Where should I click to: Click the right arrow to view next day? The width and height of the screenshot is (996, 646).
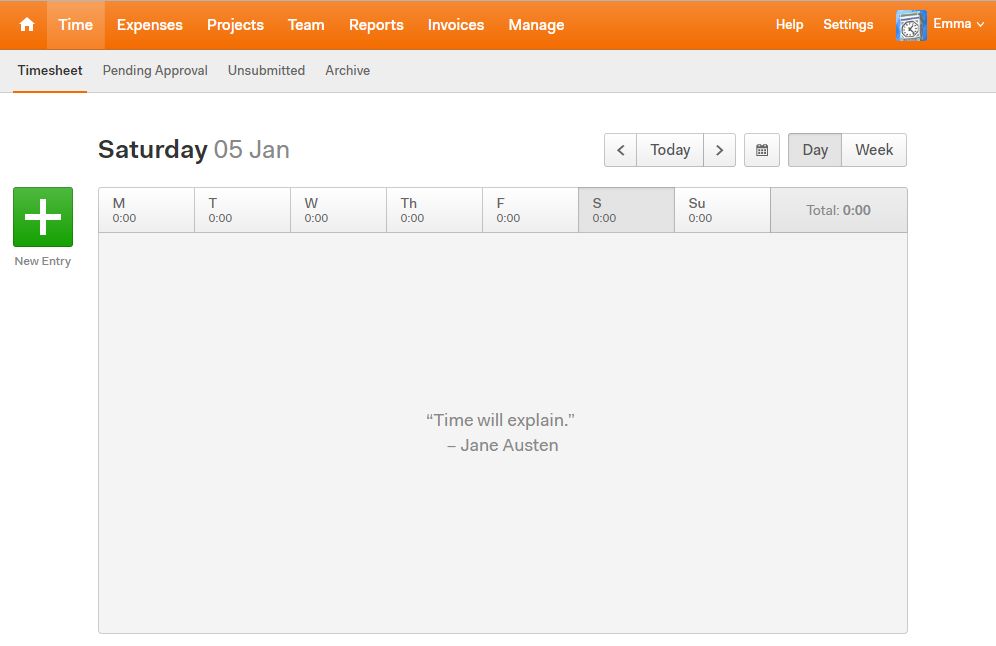pyautogui.click(x=720, y=149)
